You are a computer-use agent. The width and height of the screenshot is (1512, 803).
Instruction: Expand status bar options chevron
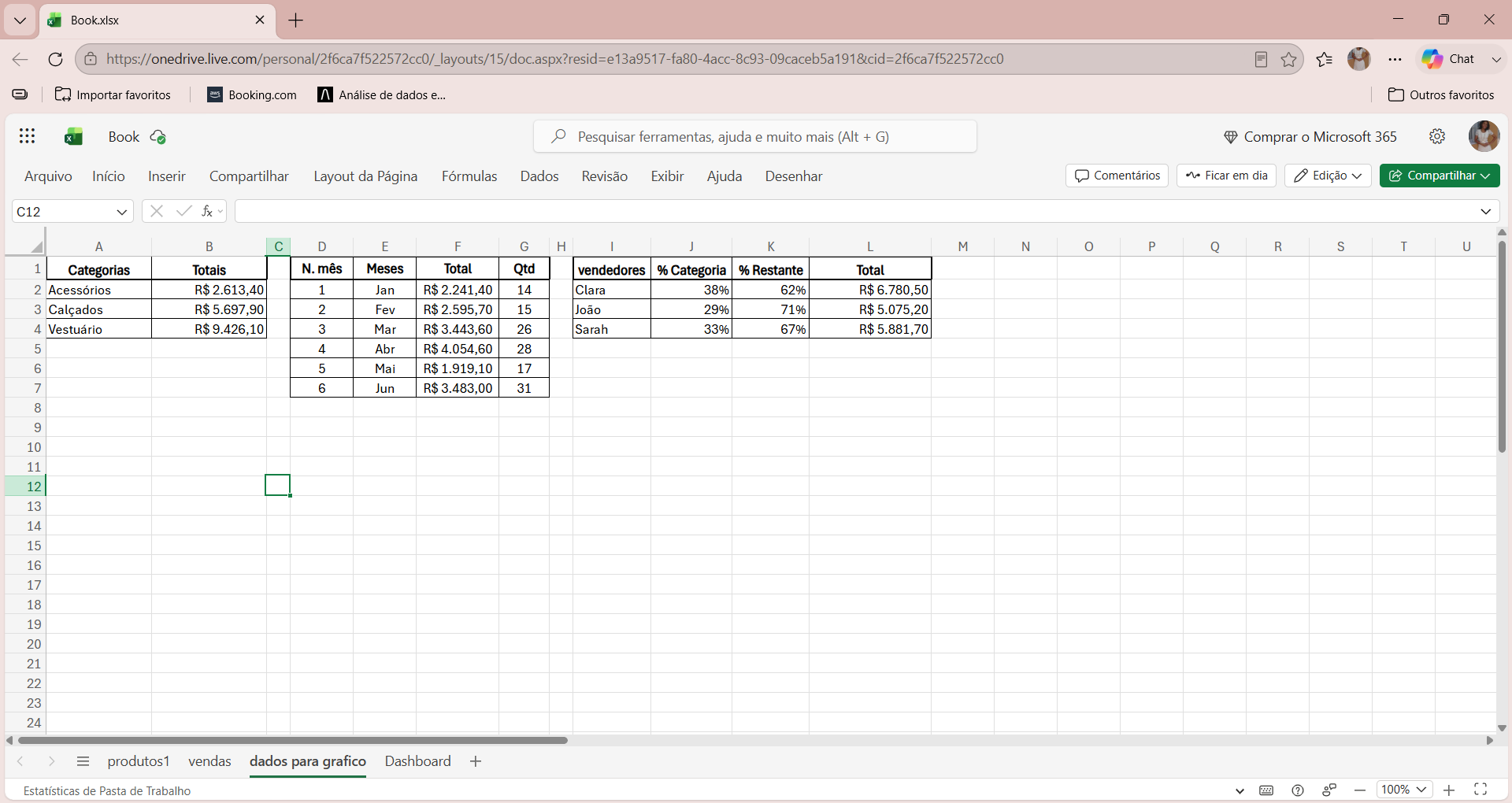(1240, 791)
